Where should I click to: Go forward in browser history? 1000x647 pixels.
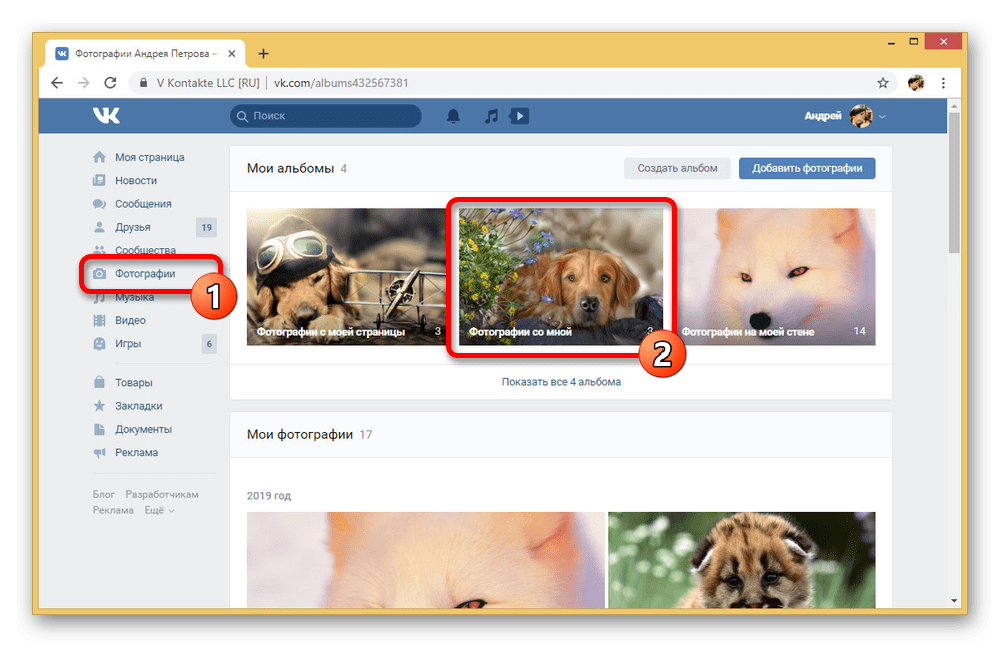point(84,83)
